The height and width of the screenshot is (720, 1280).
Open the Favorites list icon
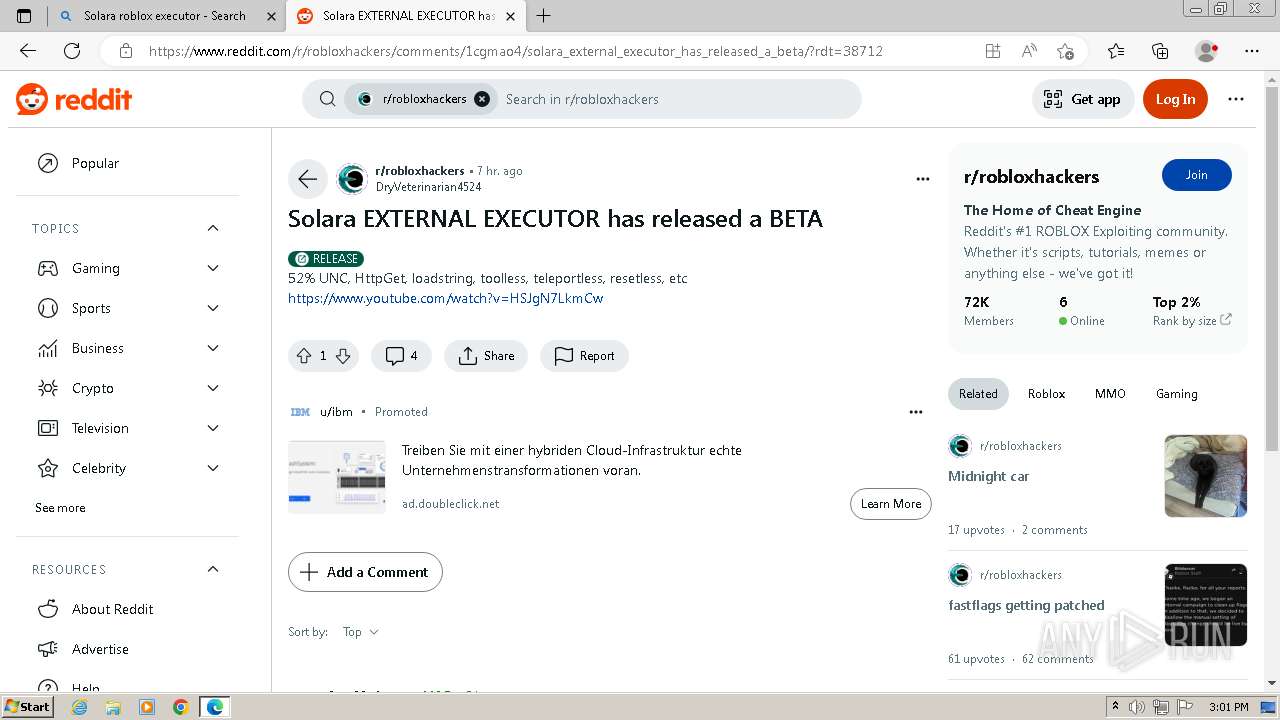pyautogui.click(x=1116, y=51)
